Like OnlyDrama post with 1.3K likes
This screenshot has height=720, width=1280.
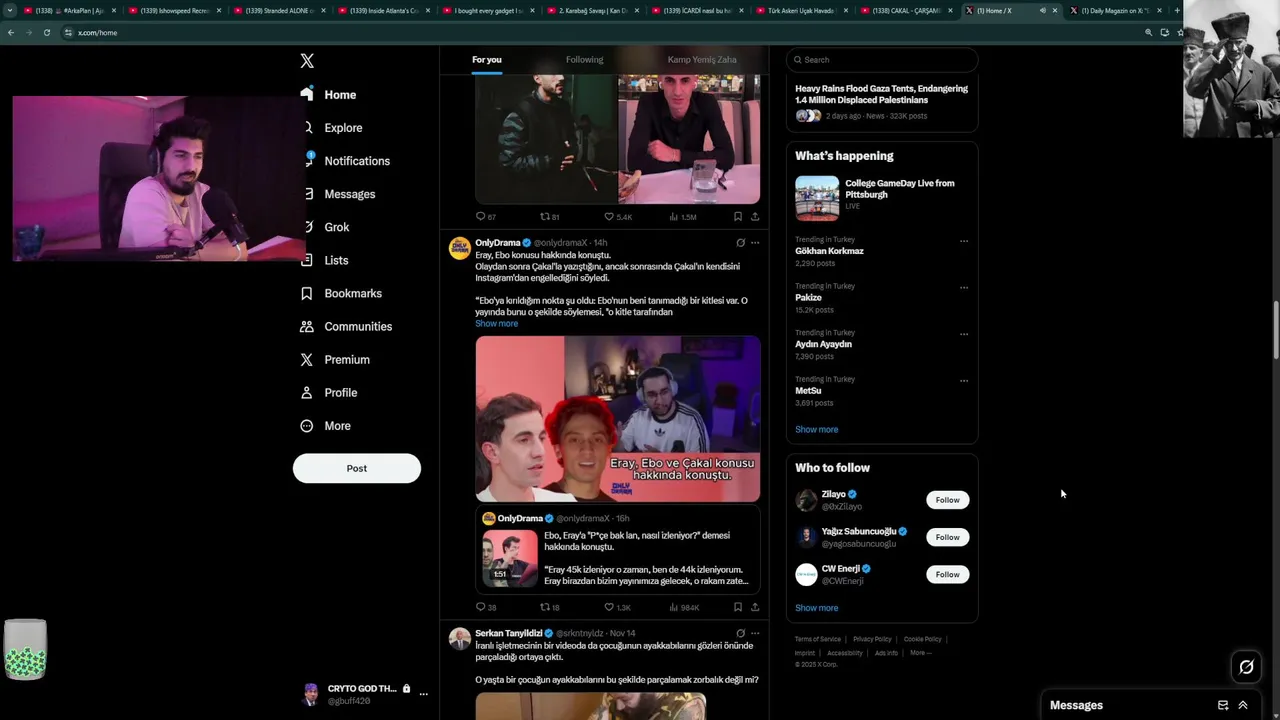point(618,607)
